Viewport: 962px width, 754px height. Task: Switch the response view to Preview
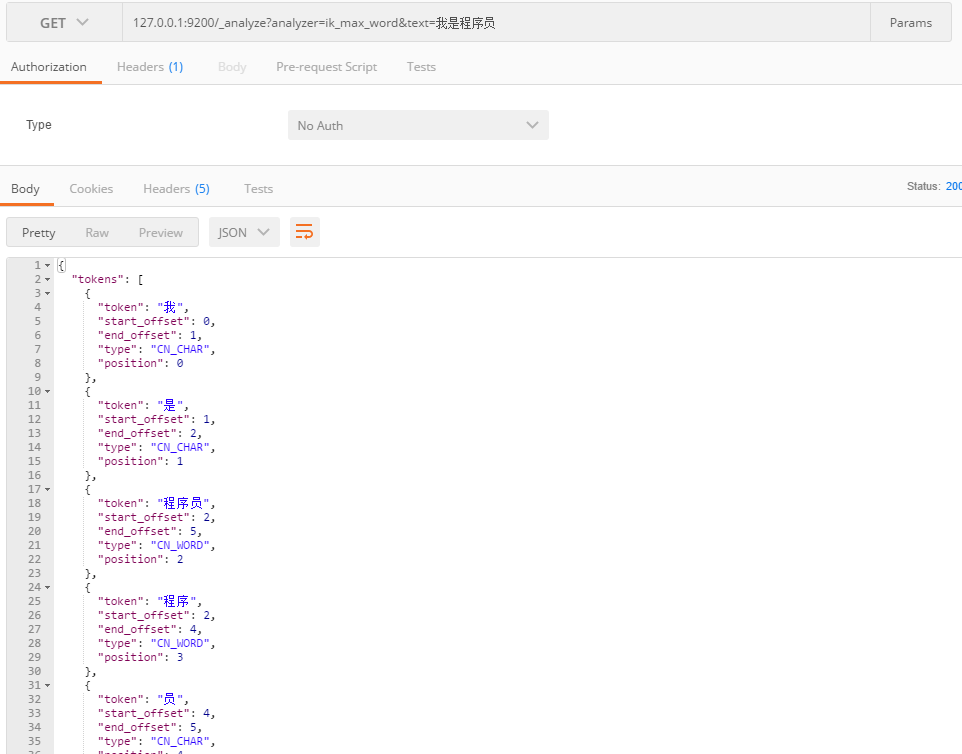point(161,233)
